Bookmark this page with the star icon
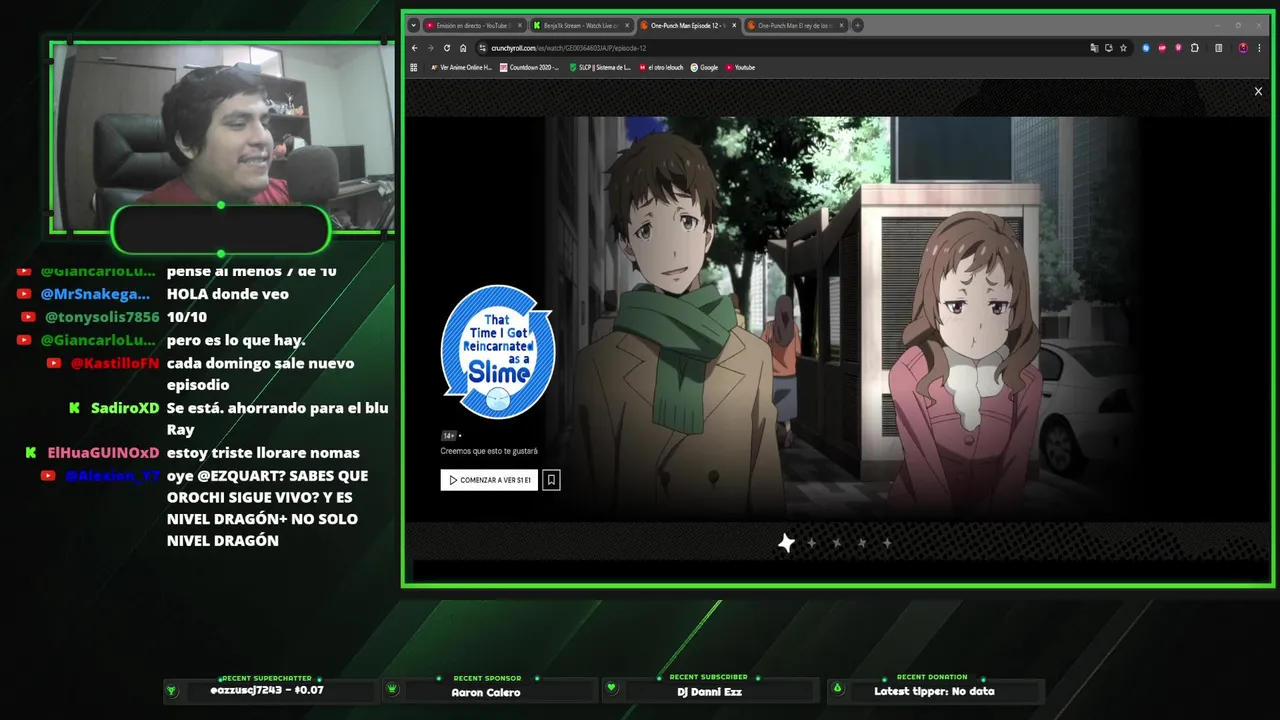Image resolution: width=1280 pixels, height=720 pixels. pyautogui.click(x=1123, y=48)
